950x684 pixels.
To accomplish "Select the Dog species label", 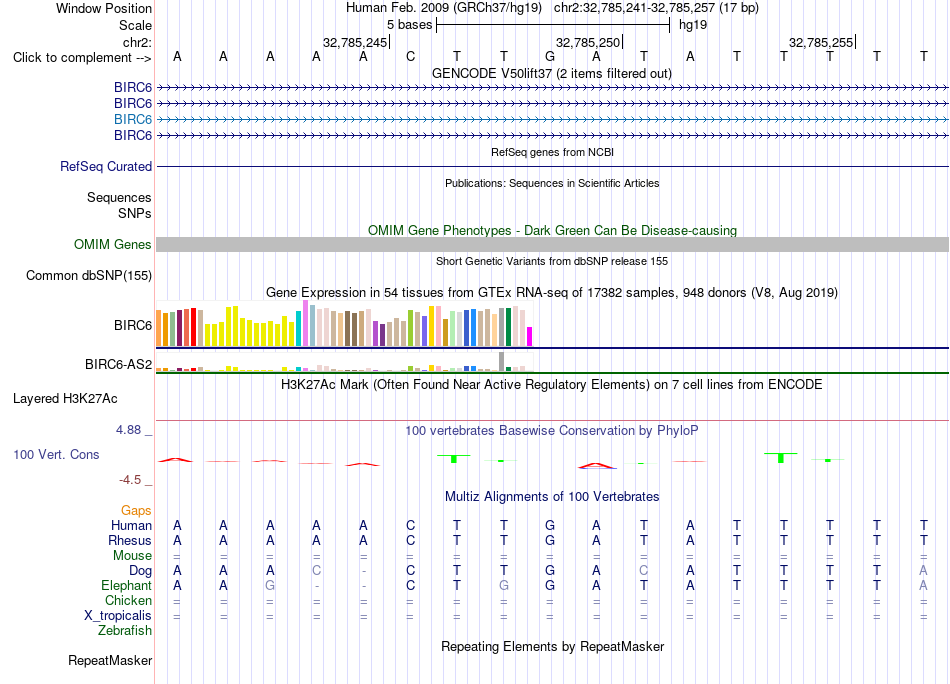I will tap(140, 571).
